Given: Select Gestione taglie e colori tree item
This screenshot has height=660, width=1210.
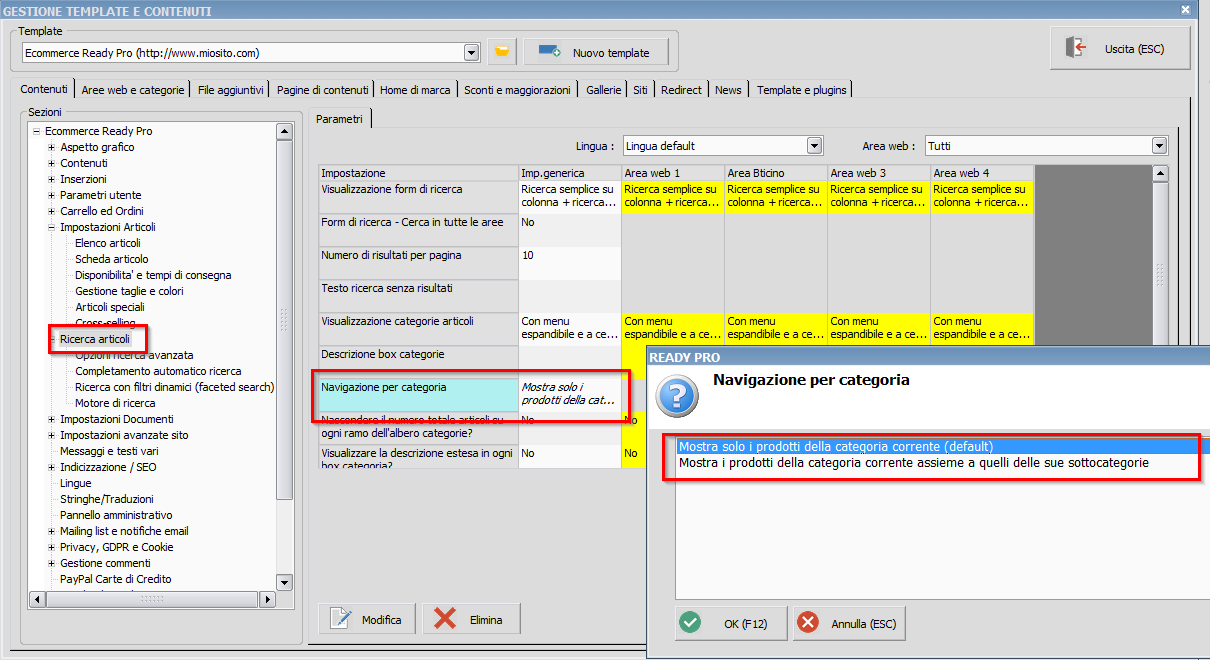Looking at the screenshot, I should [129, 291].
